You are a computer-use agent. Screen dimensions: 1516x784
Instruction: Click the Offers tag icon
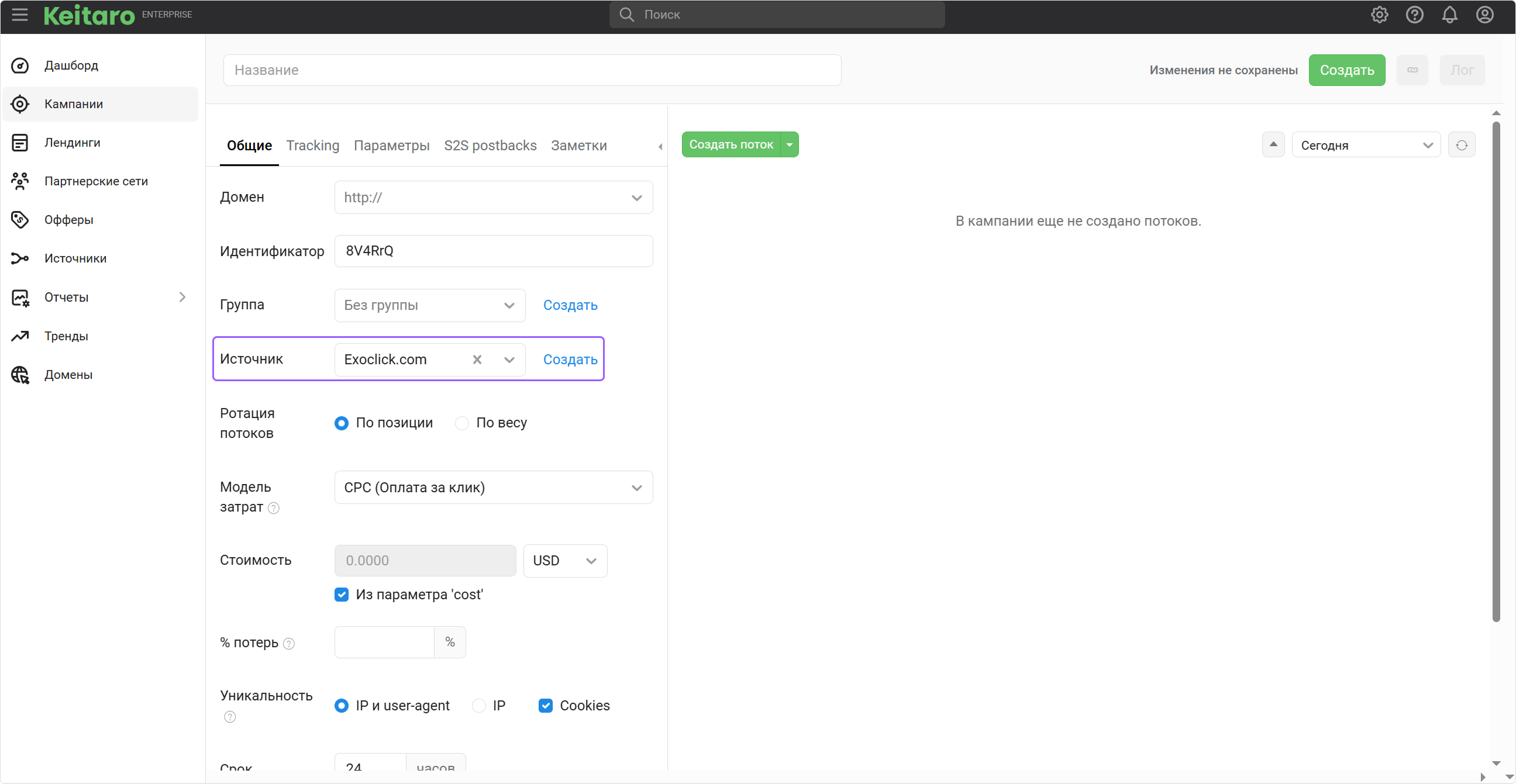click(x=20, y=220)
